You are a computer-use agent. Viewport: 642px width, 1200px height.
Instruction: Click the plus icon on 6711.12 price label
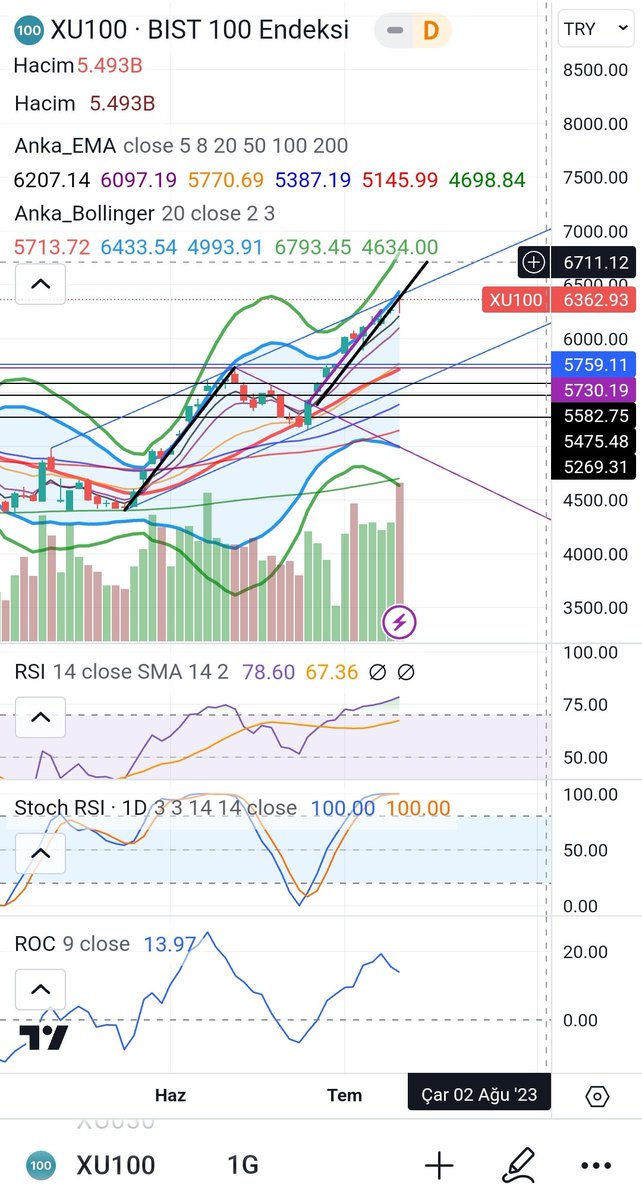[534, 262]
